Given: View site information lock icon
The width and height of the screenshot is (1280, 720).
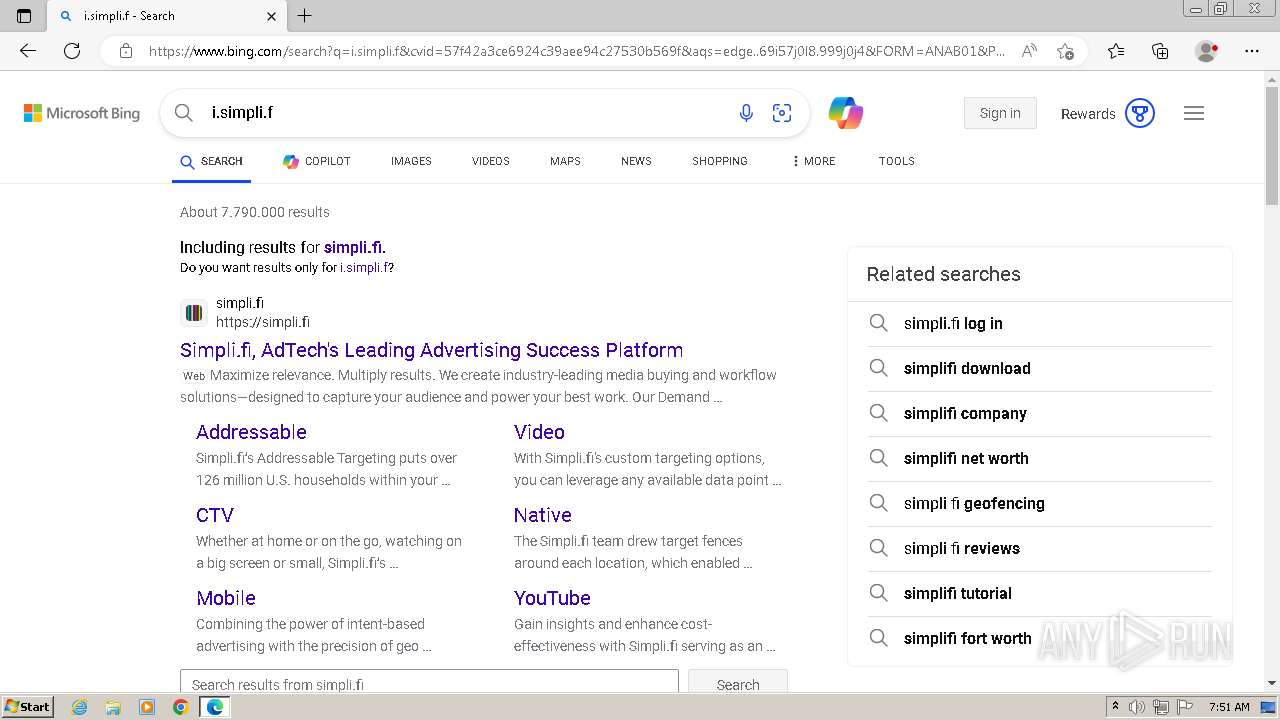Looking at the screenshot, I should pos(126,51).
